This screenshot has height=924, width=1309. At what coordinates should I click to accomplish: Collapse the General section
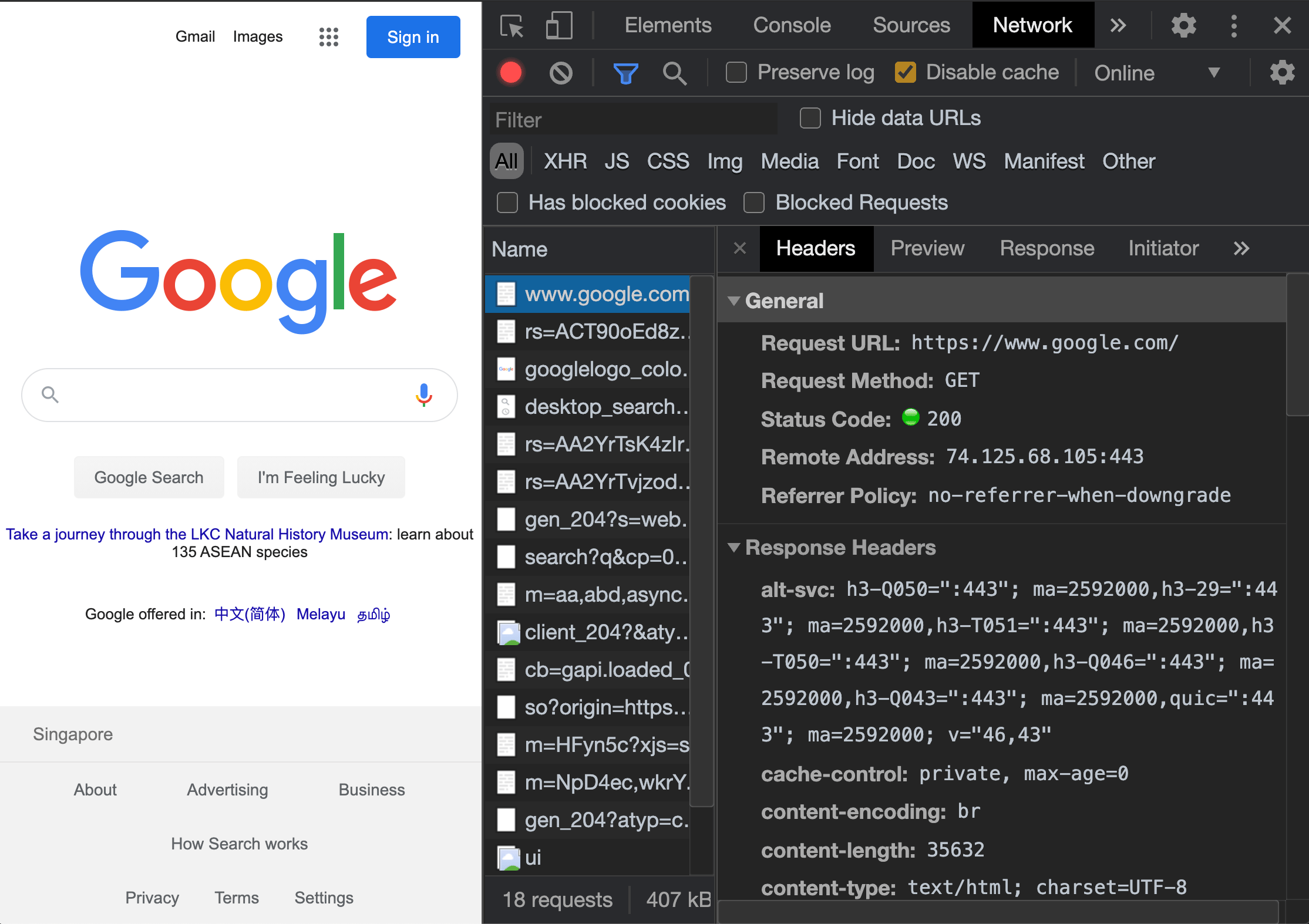(x=733, y=301)
